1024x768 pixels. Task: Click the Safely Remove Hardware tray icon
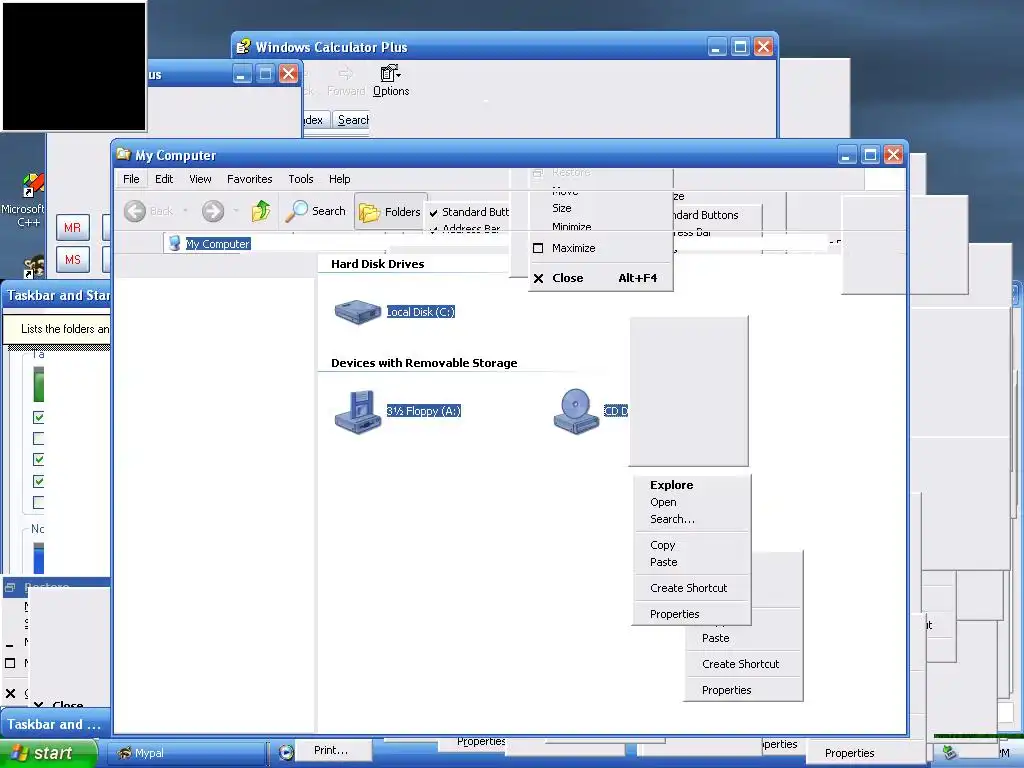point(950,753)
